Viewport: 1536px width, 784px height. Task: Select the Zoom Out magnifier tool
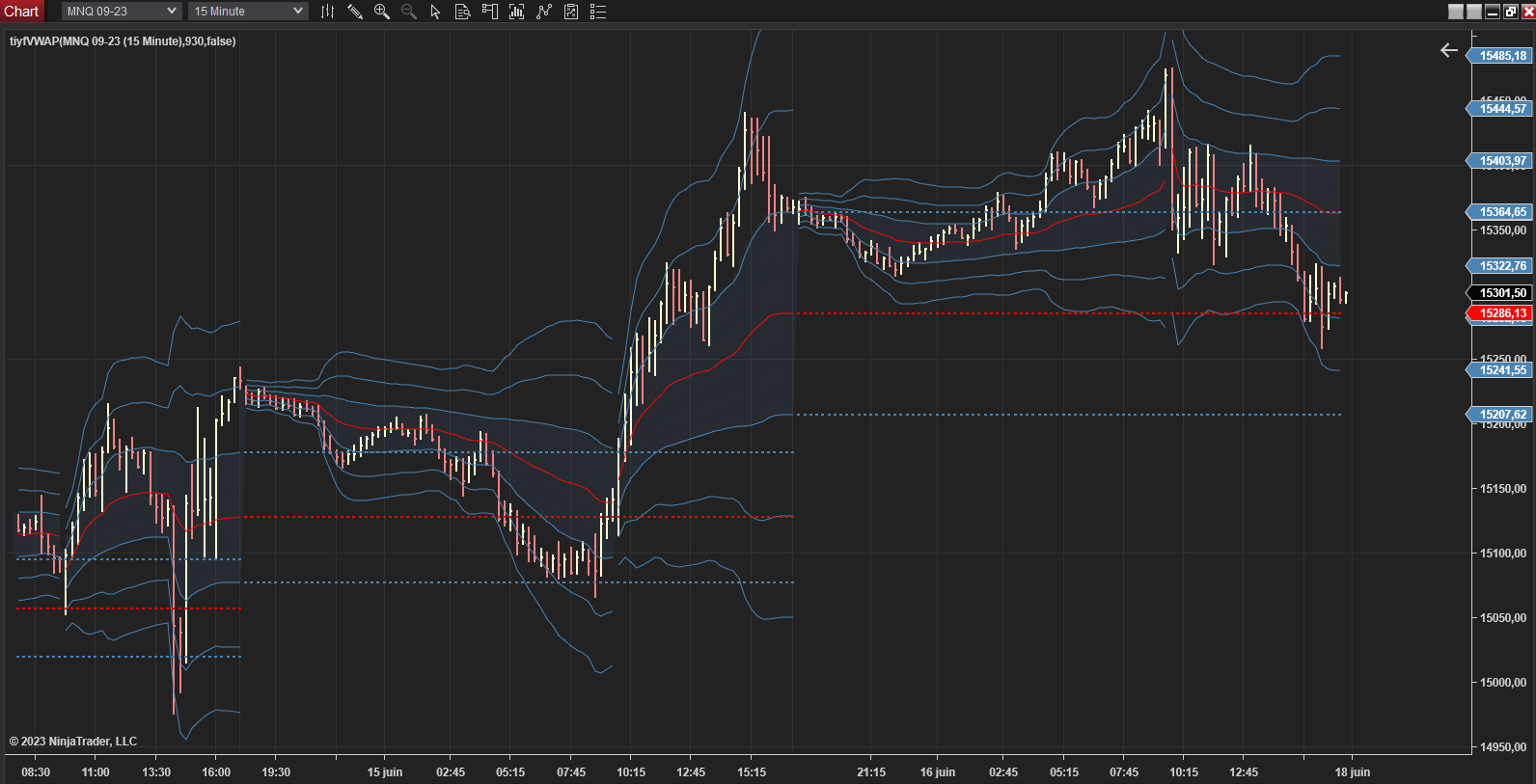409,12
